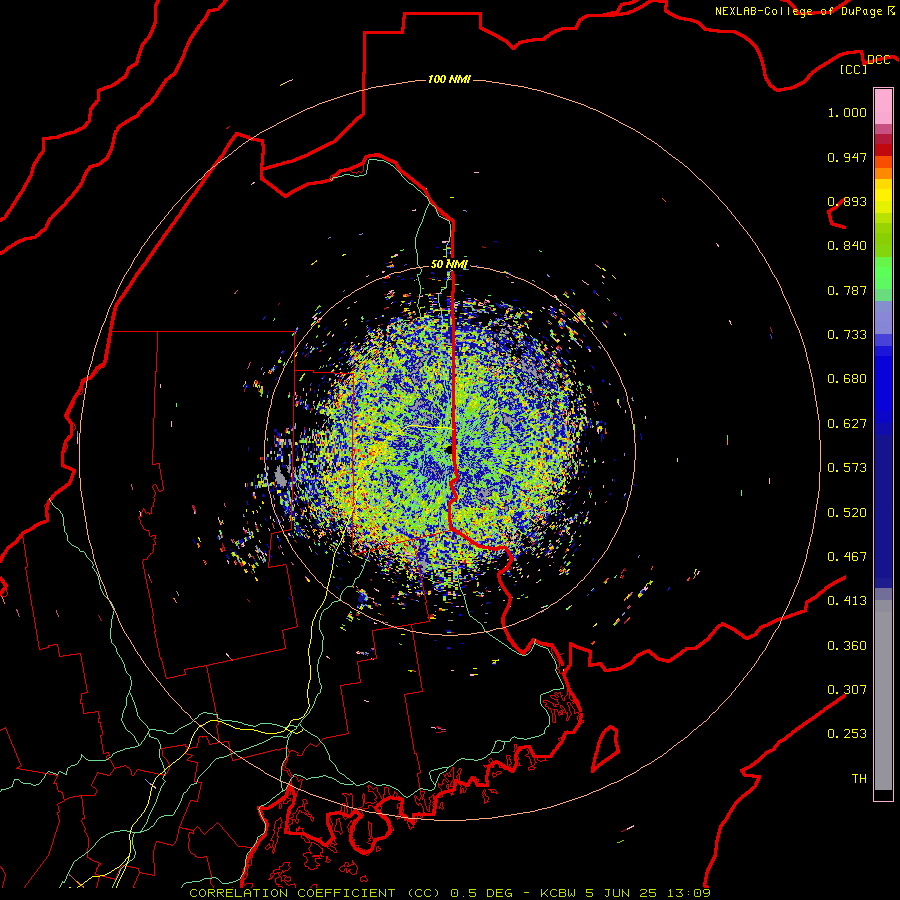Screen dimensions: 900x900
Task: Click the 0.520 legend value
Action: [847, 513]
